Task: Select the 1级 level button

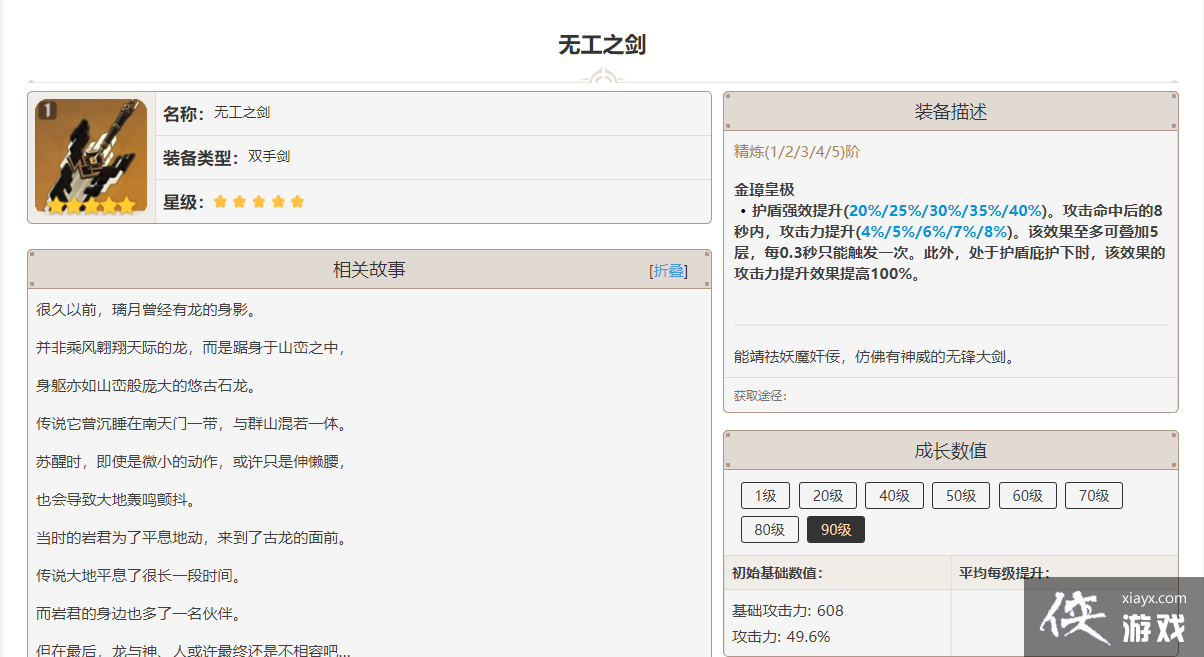Action: coord(765,495)
